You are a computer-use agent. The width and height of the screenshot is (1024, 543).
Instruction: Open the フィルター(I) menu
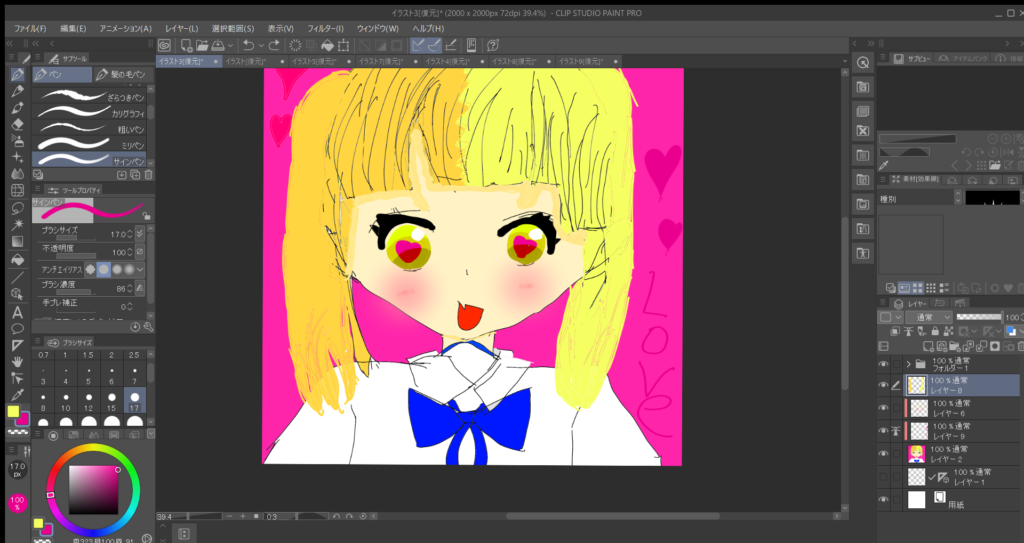click(x=325, y=29)
